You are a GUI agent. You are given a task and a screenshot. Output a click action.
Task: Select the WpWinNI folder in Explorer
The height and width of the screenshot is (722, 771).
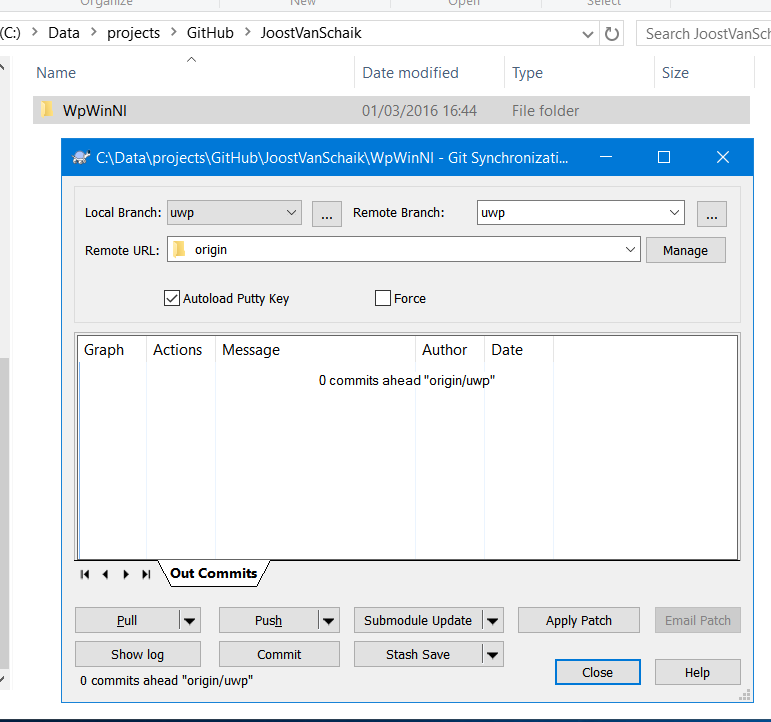coord(94,110)
